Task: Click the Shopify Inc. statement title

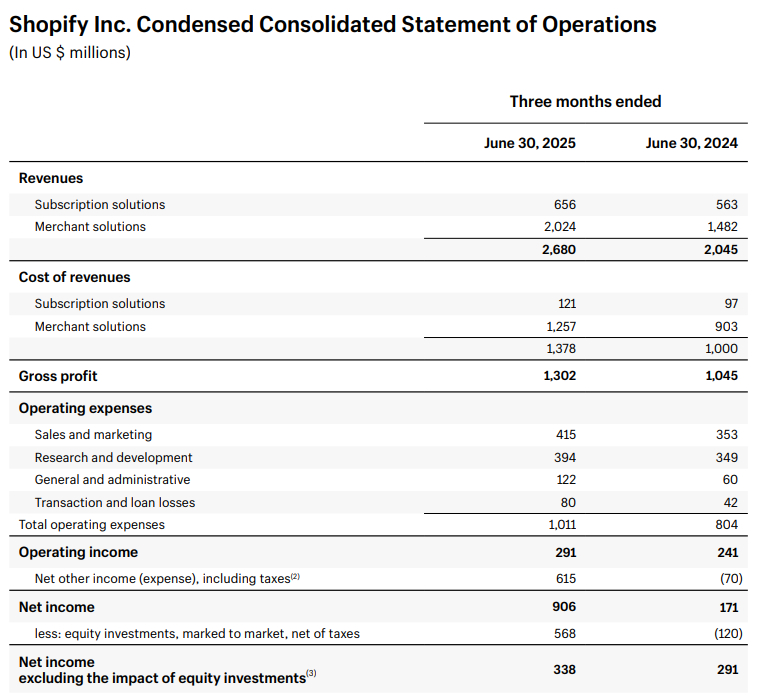Action: pyautogui.click(x=333, y=25)
